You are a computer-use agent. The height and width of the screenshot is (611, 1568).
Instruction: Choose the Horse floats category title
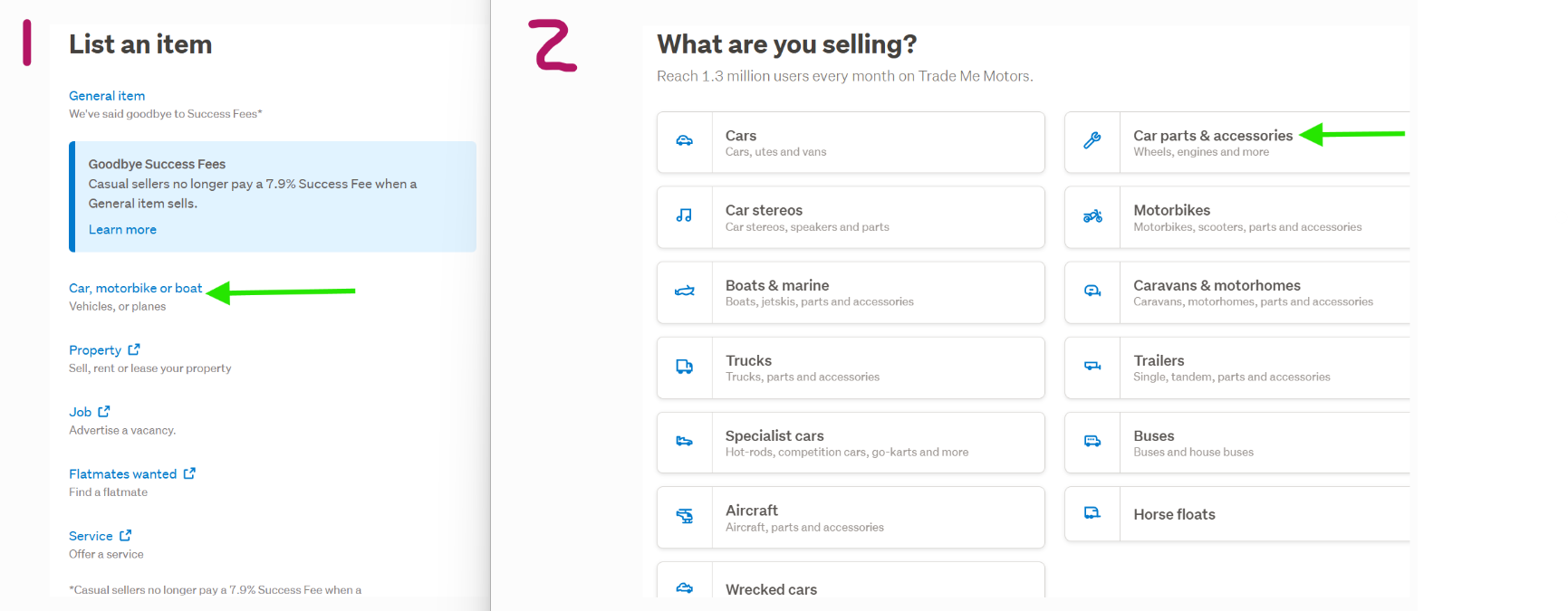pos(1174,514)
